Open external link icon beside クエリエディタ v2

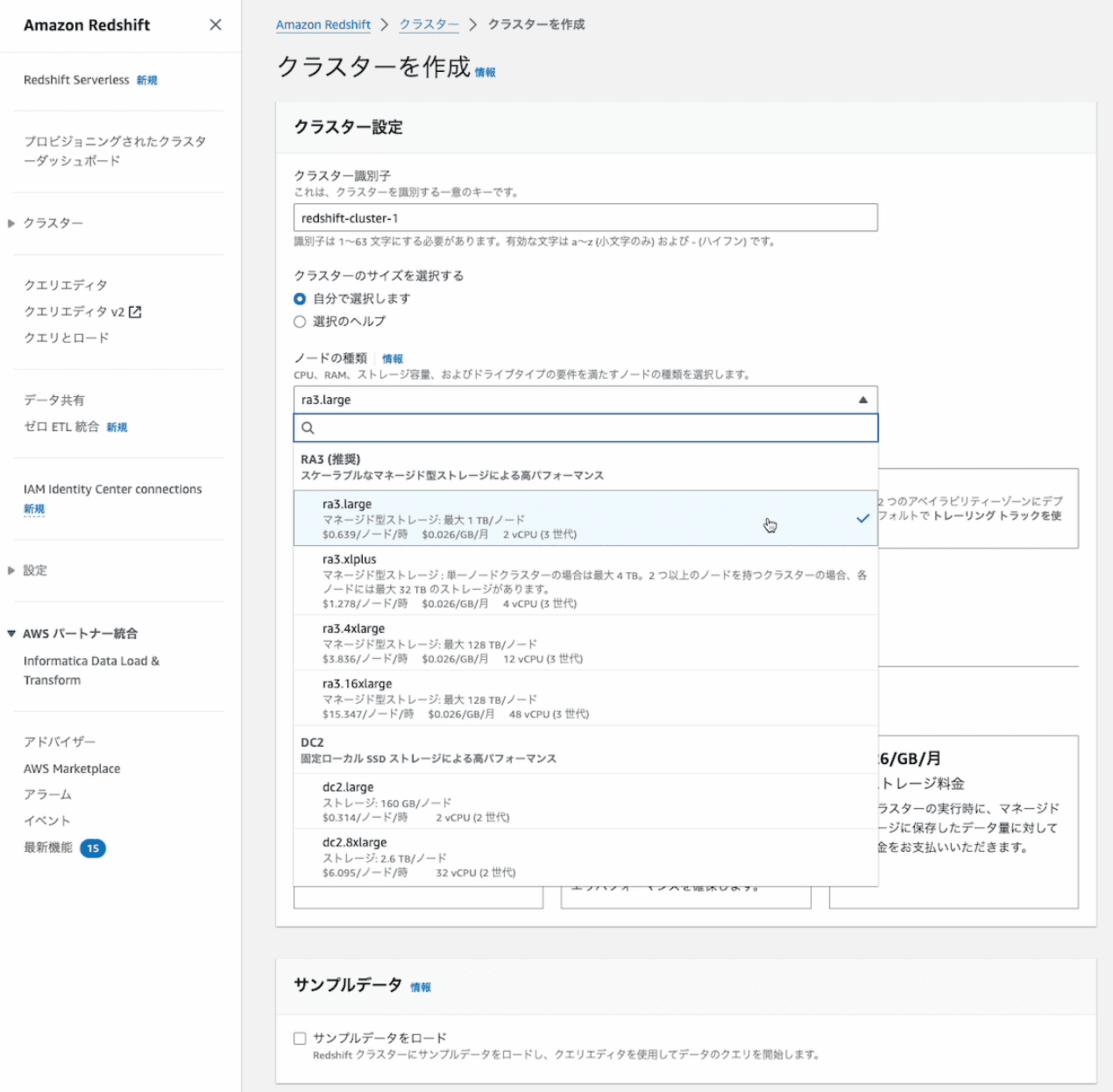pos(135,312)
